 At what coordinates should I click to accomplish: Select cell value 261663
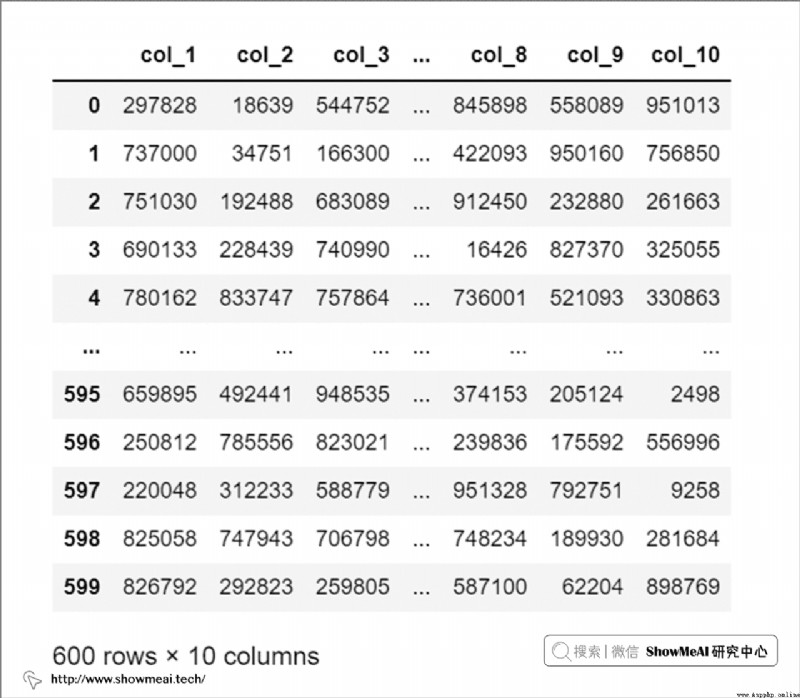(683, 202)
